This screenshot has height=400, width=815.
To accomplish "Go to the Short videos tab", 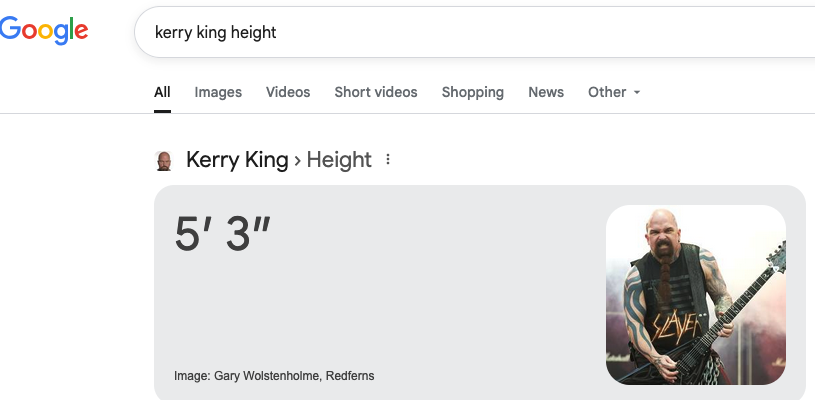I will (x=376, y=92).
